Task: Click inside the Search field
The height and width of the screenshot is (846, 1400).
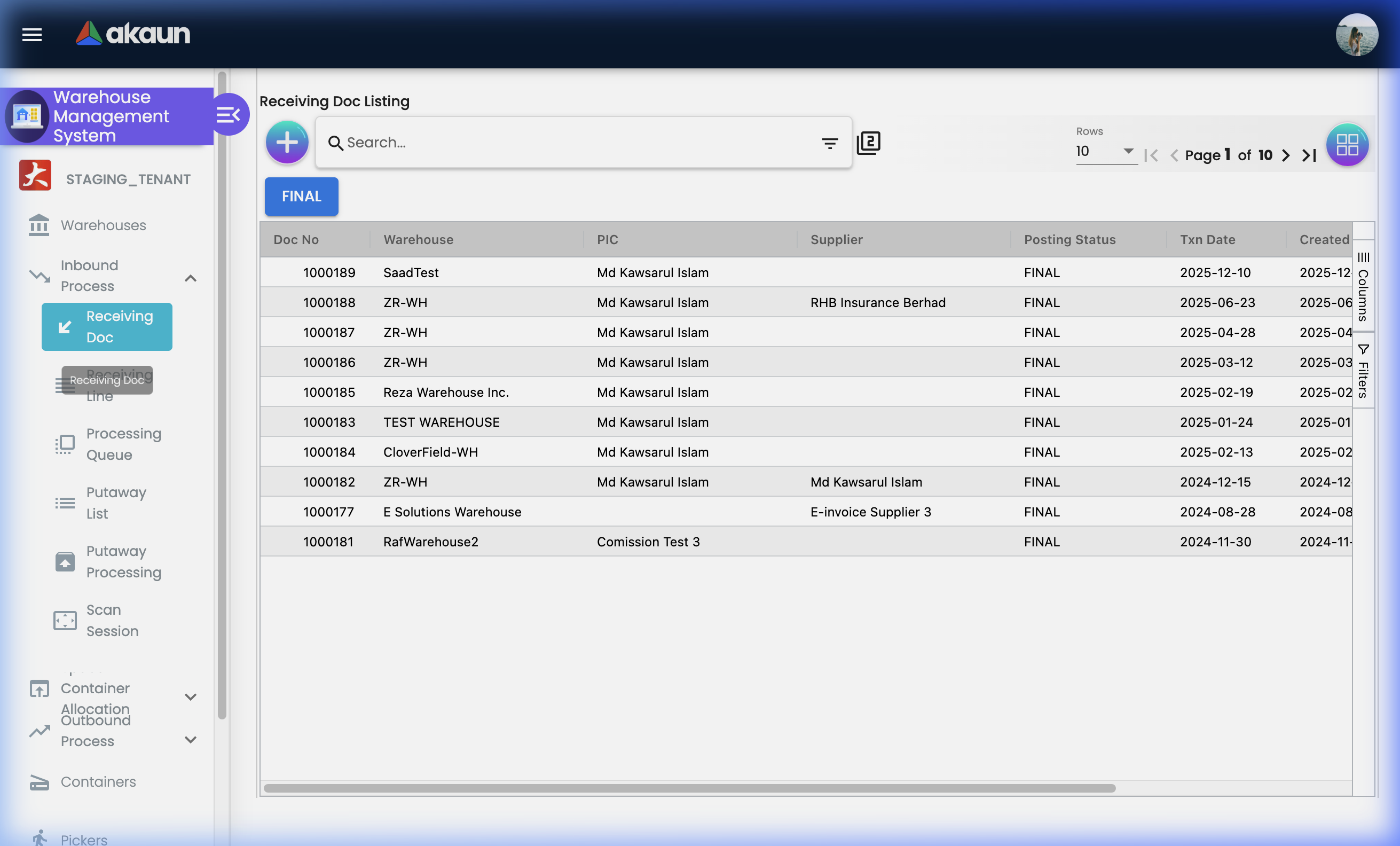Action: (x=568, y=143)
